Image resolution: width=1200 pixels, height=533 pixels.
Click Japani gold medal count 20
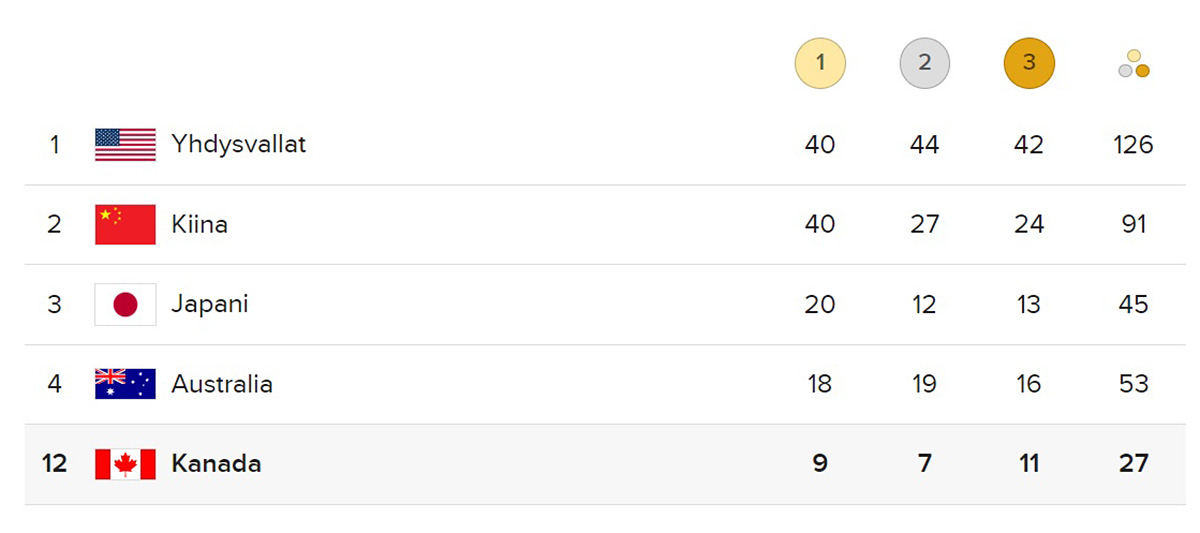click(820, 304)
